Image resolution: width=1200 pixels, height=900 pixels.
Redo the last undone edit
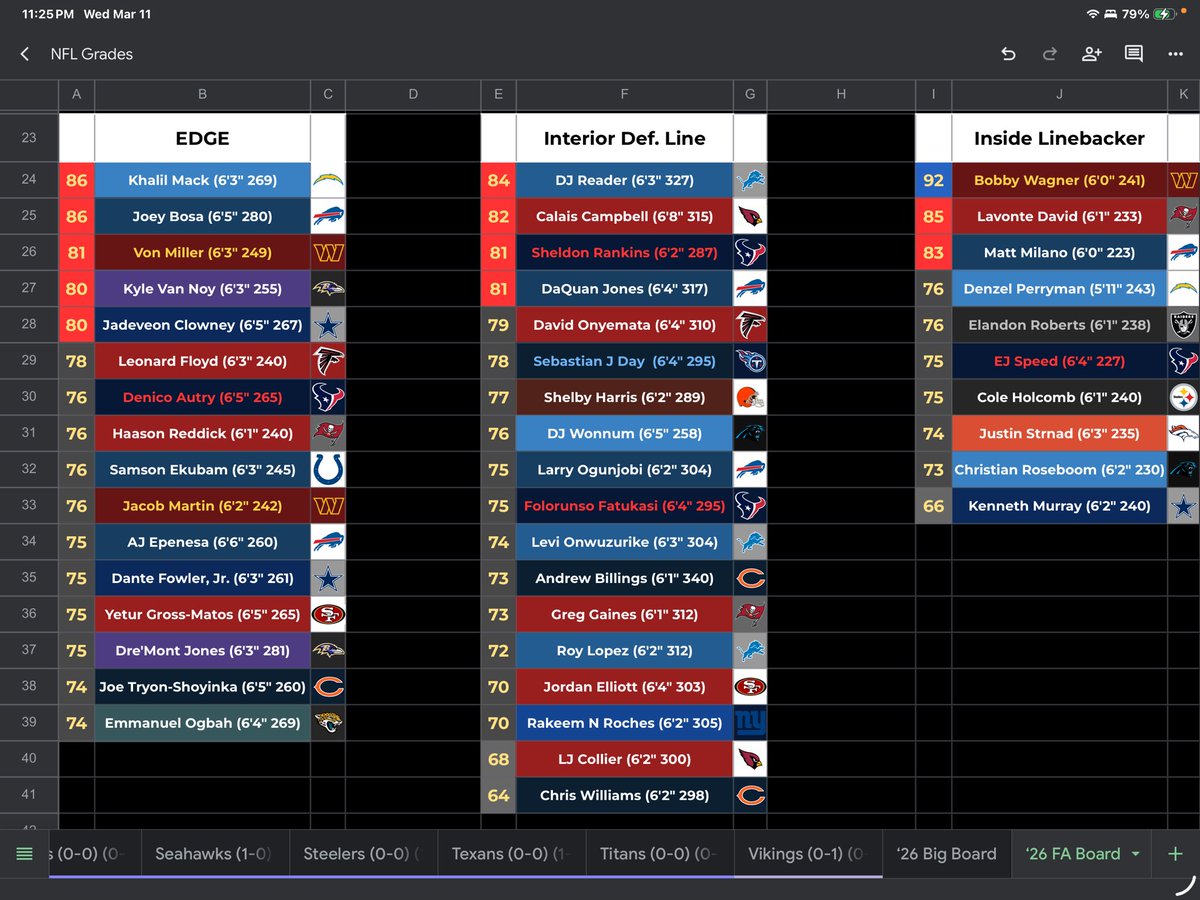pyautogui.click(x=1049, y=54)
